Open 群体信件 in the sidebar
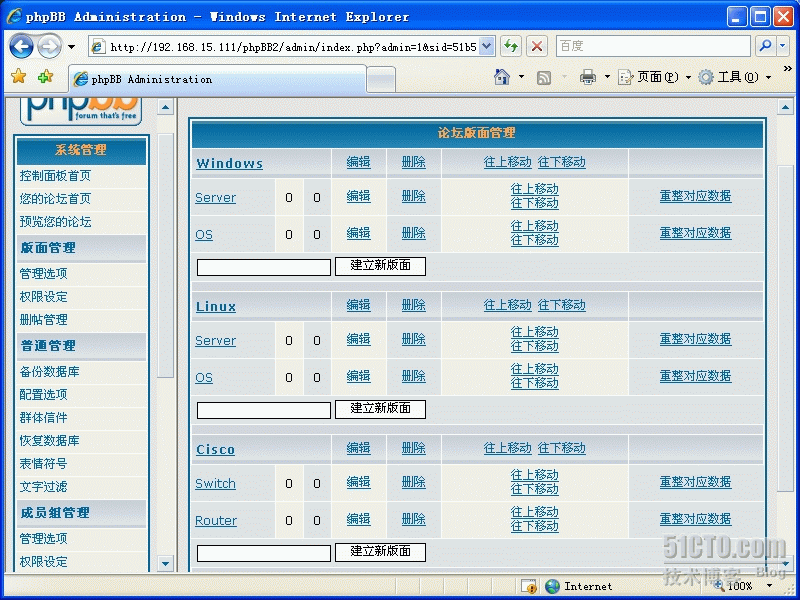The width and height of the screenshot is (800, 600). click(43, 418)
